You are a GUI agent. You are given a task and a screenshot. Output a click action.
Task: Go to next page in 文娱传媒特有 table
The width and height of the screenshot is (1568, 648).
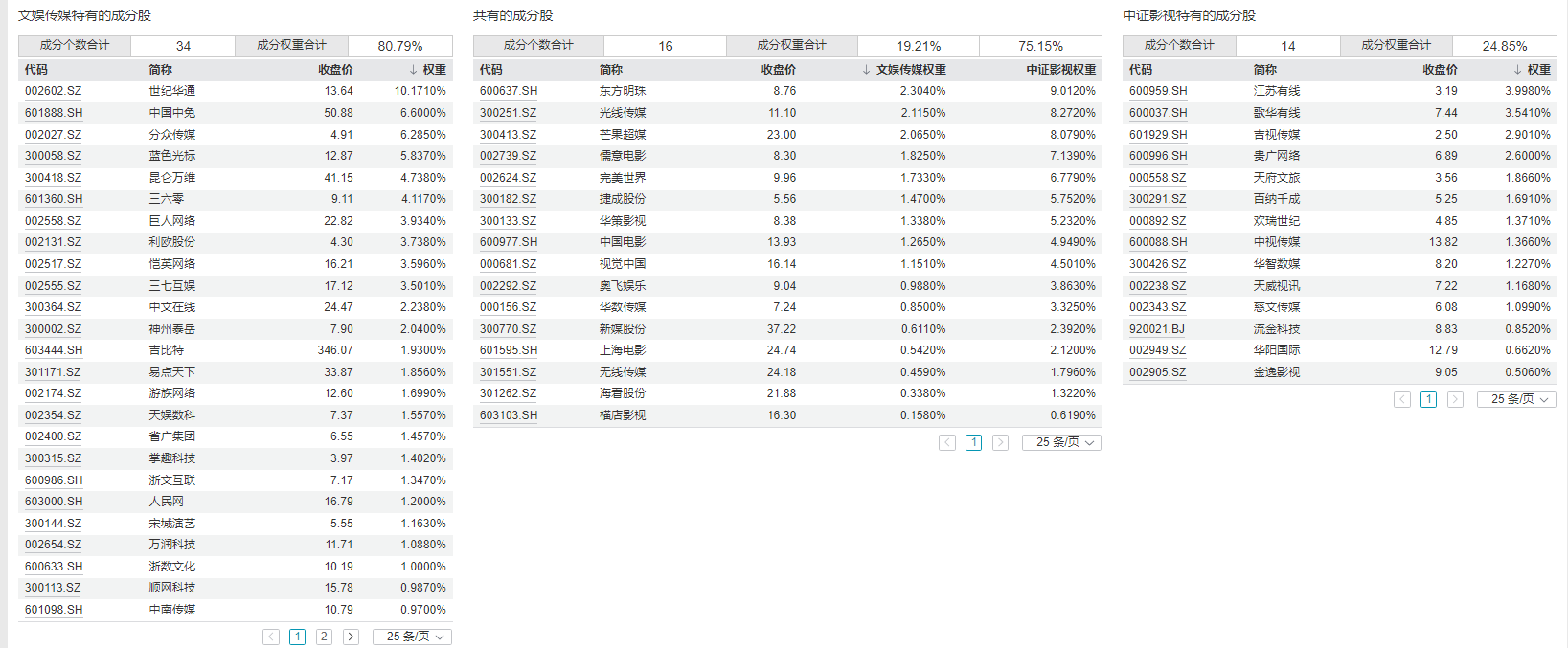pyautogui.click(x=351, y=637)
